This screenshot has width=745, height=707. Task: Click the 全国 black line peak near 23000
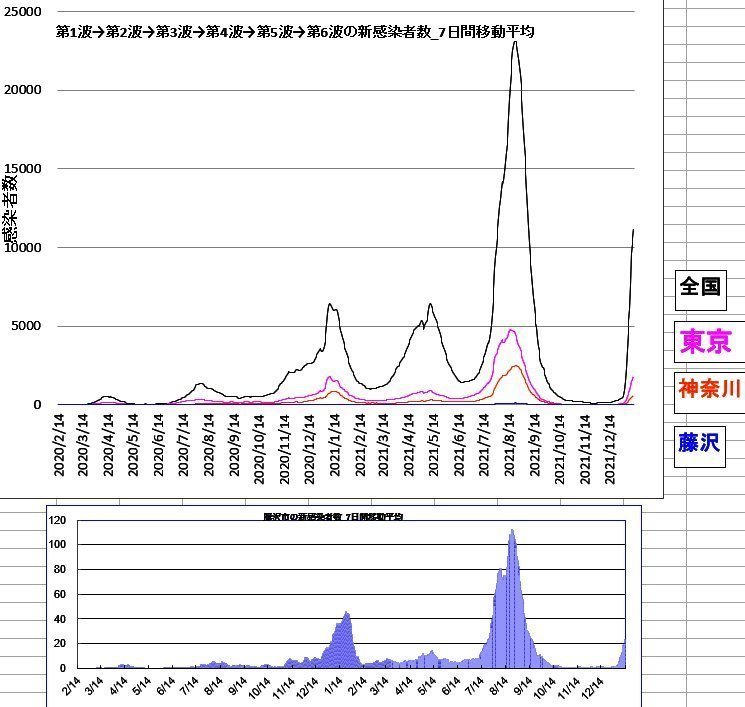(x=515, y=42)
